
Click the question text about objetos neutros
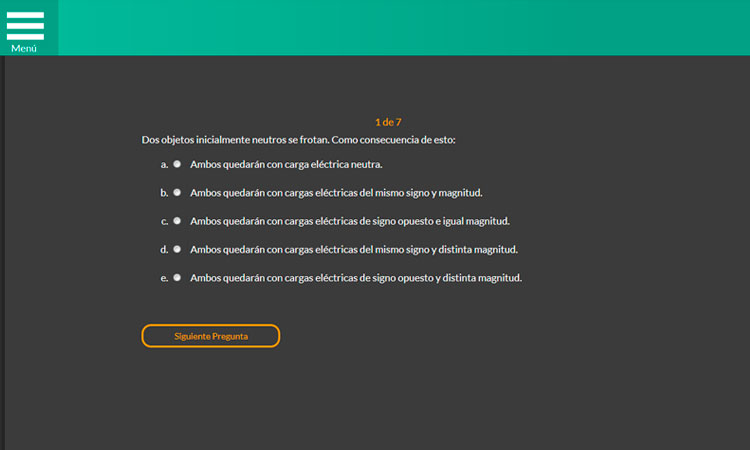[298, 140]
